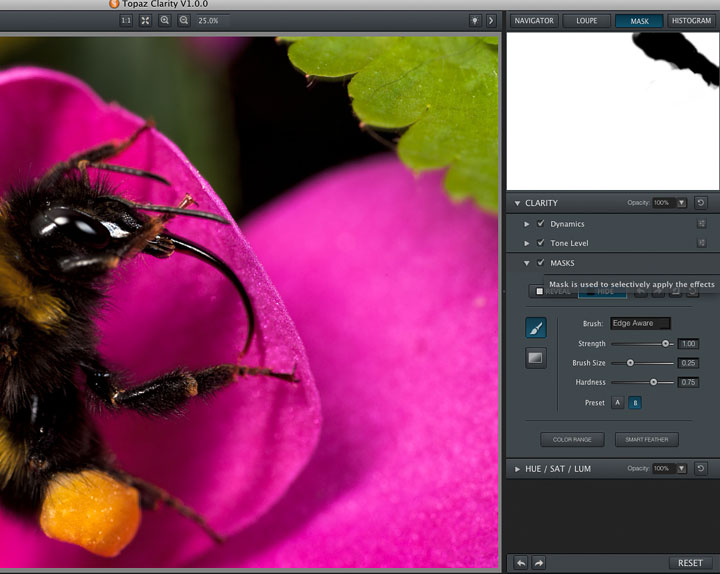Click the 1:1 actual size zoom icon
Image resolution: width=720 pixels, height=574 pixels.
[x=126, y=21]
